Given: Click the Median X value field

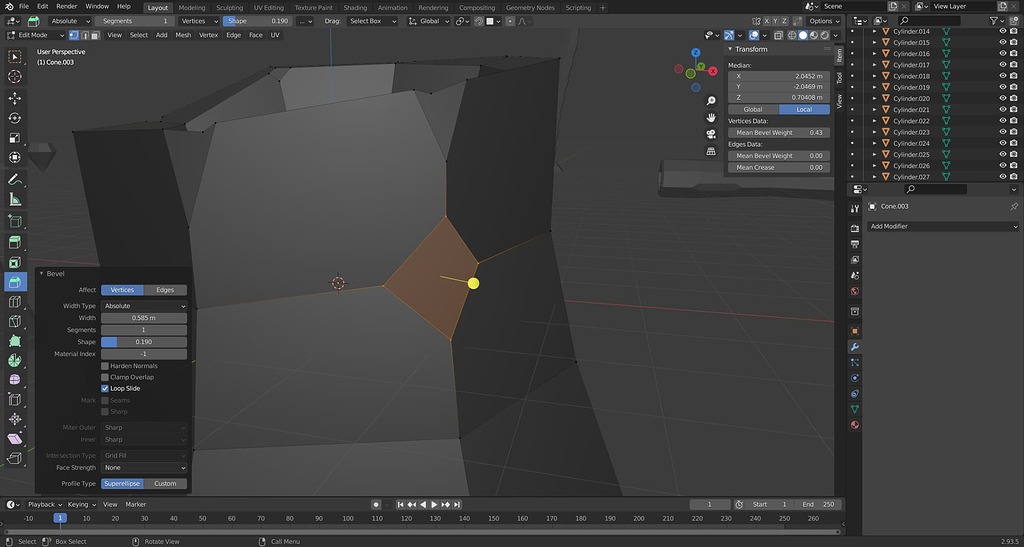Looking at the screenshot, I should coord(779,76).
